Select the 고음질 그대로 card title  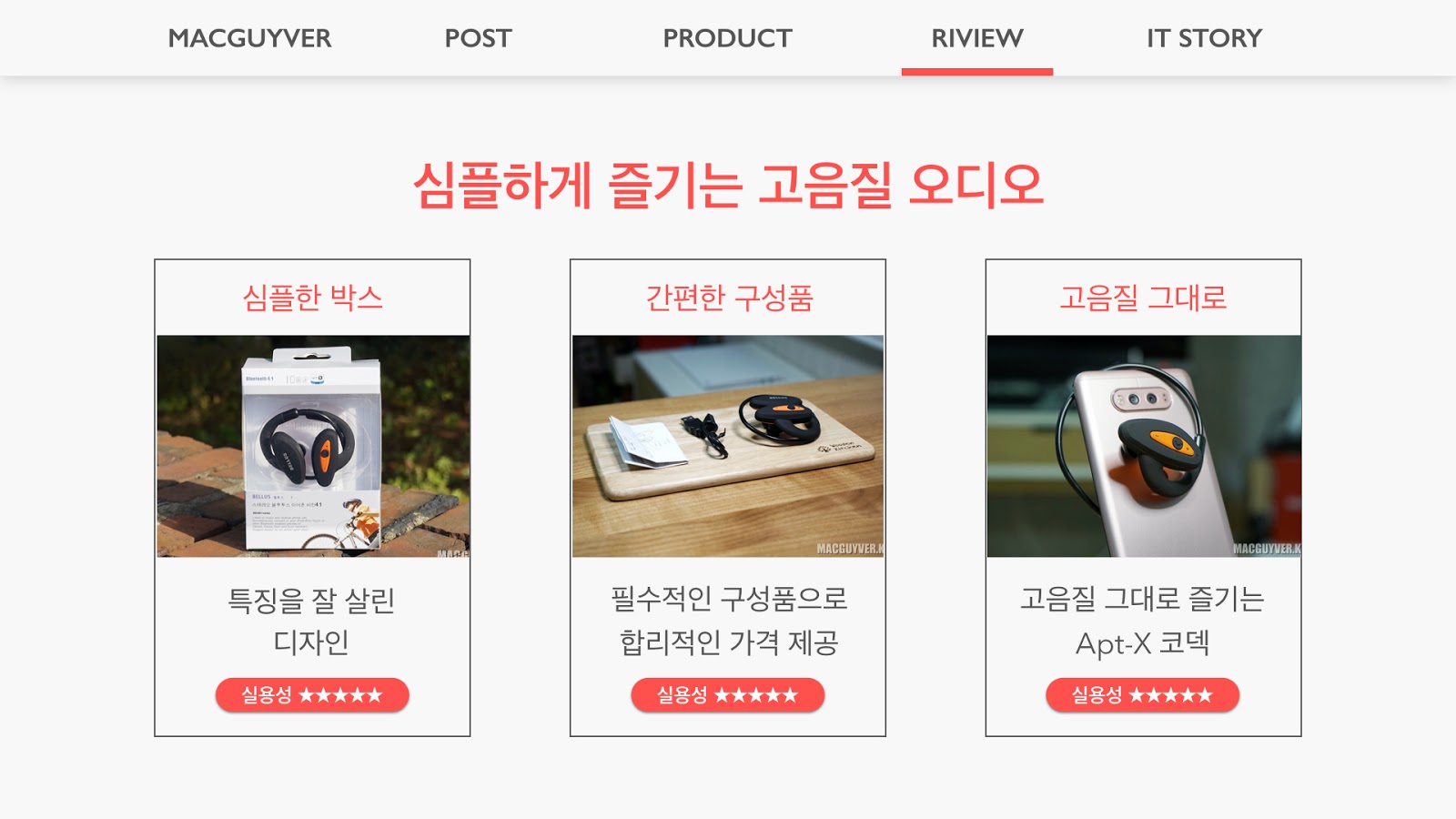tap(1143, 298)
